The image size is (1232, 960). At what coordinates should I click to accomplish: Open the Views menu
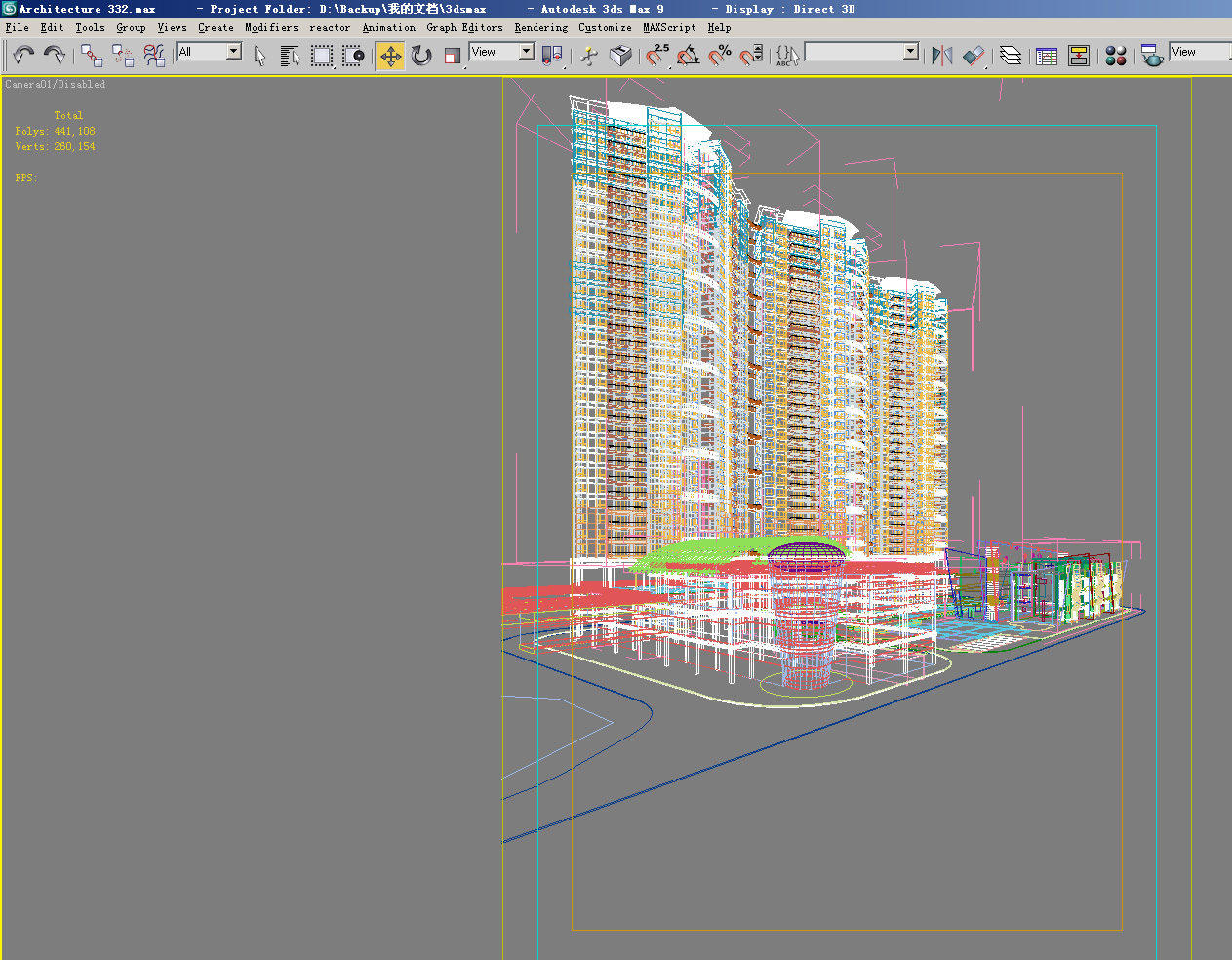[172, 28]
